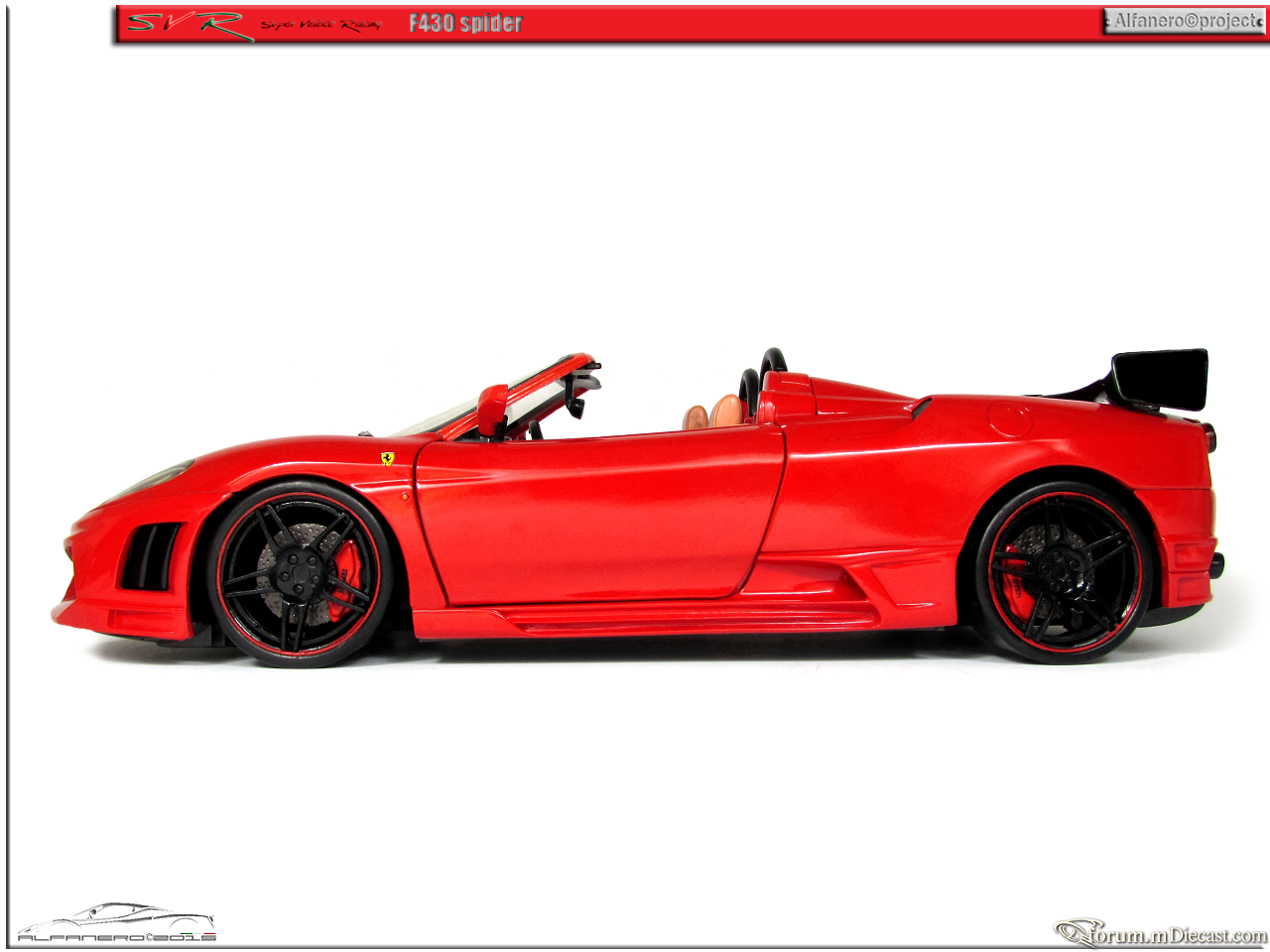
Task: Click the Alfanero©project label in the banner
Action: (x=1184, y=21)
